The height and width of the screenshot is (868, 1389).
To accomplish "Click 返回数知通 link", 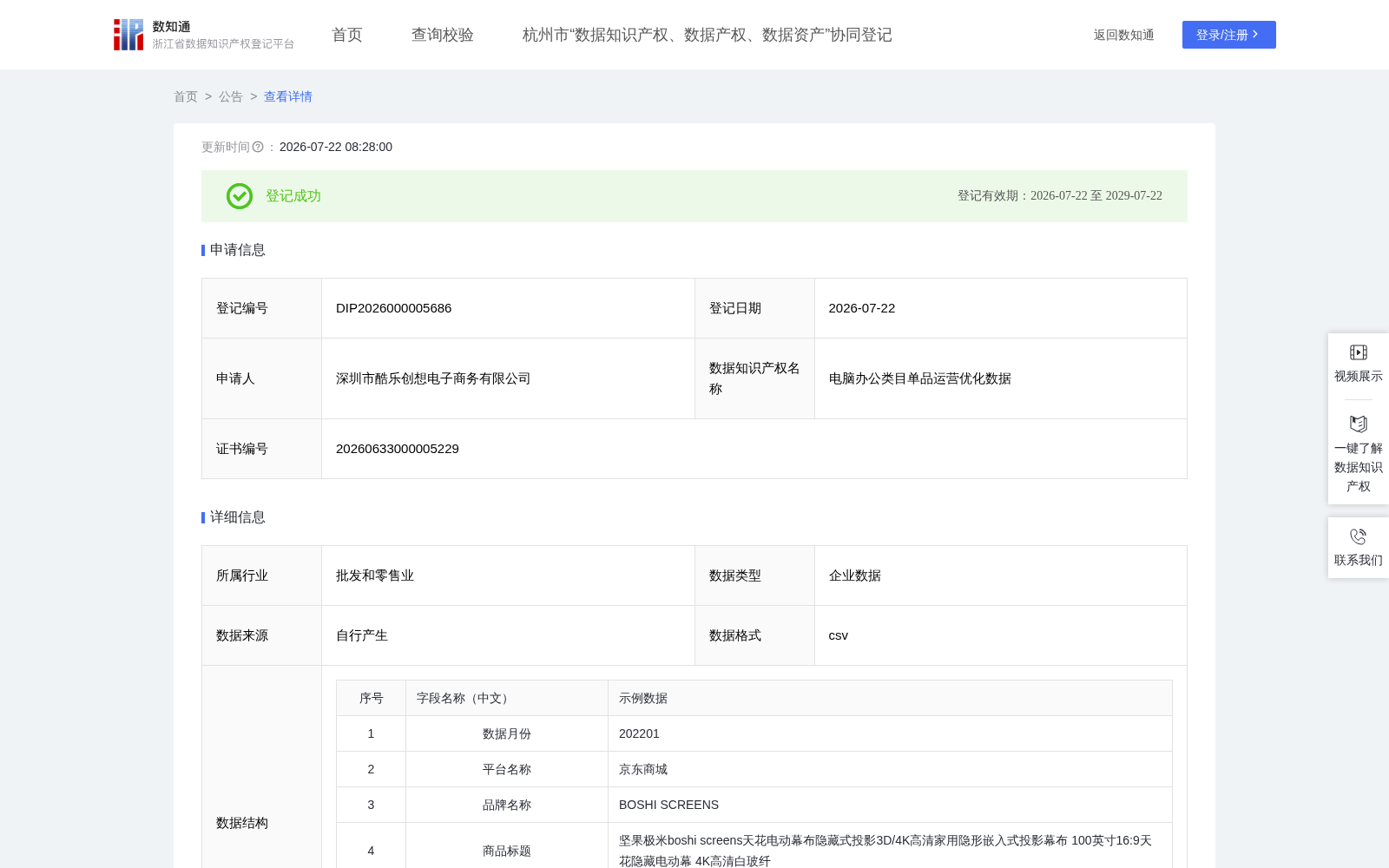I will click(x=1123, y=35).
